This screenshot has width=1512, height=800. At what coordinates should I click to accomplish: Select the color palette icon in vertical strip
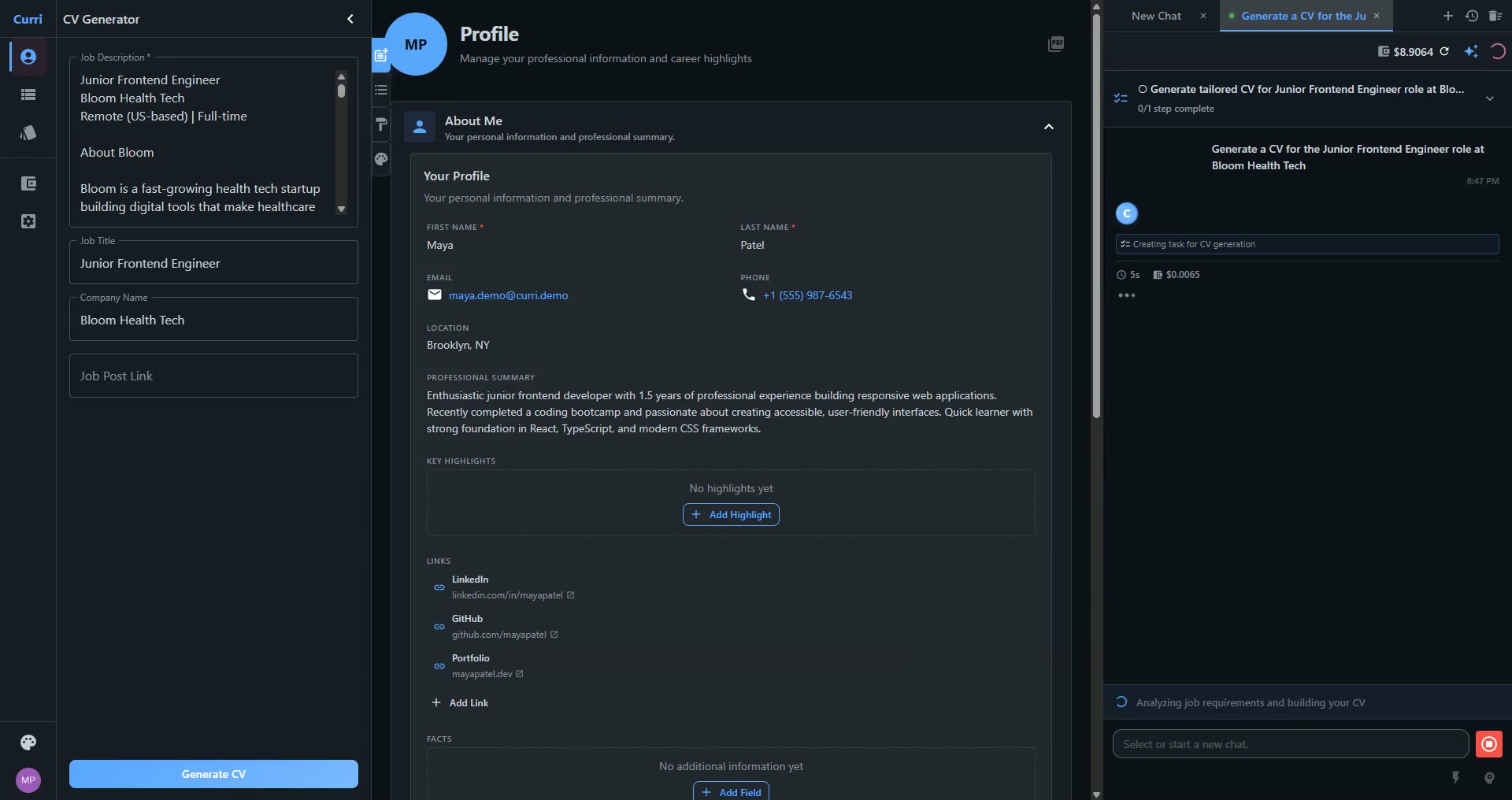[x=381, y=159]
